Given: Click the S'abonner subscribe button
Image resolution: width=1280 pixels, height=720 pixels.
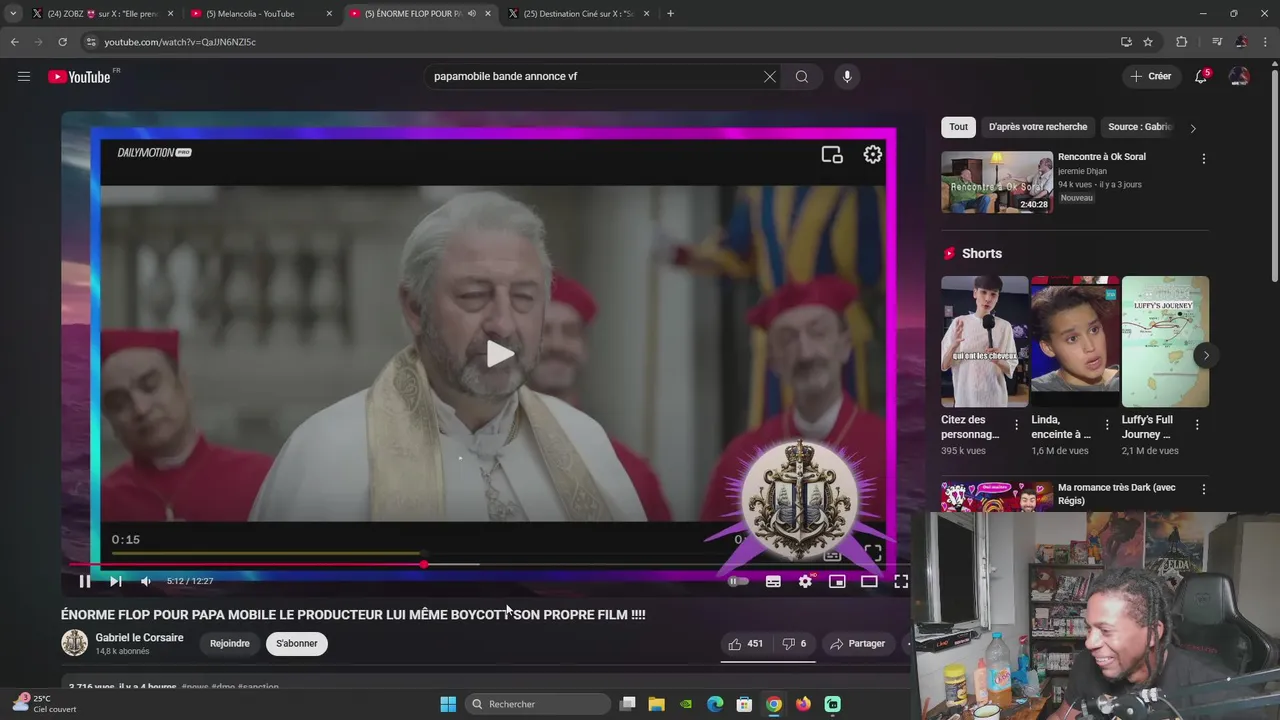Looking at the screenshot, I should click(297, 643).
